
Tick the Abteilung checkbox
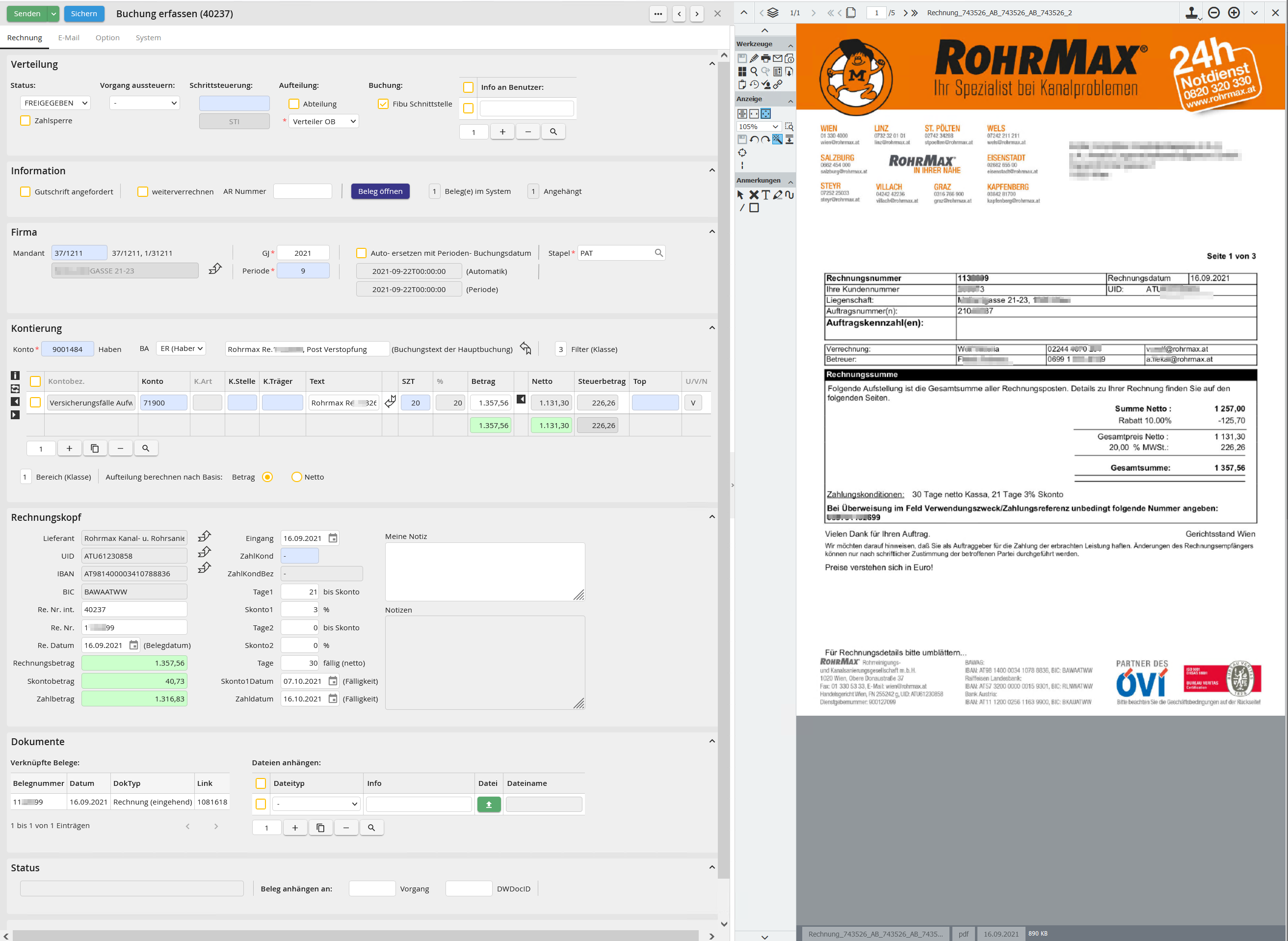[x=294, y=104]
